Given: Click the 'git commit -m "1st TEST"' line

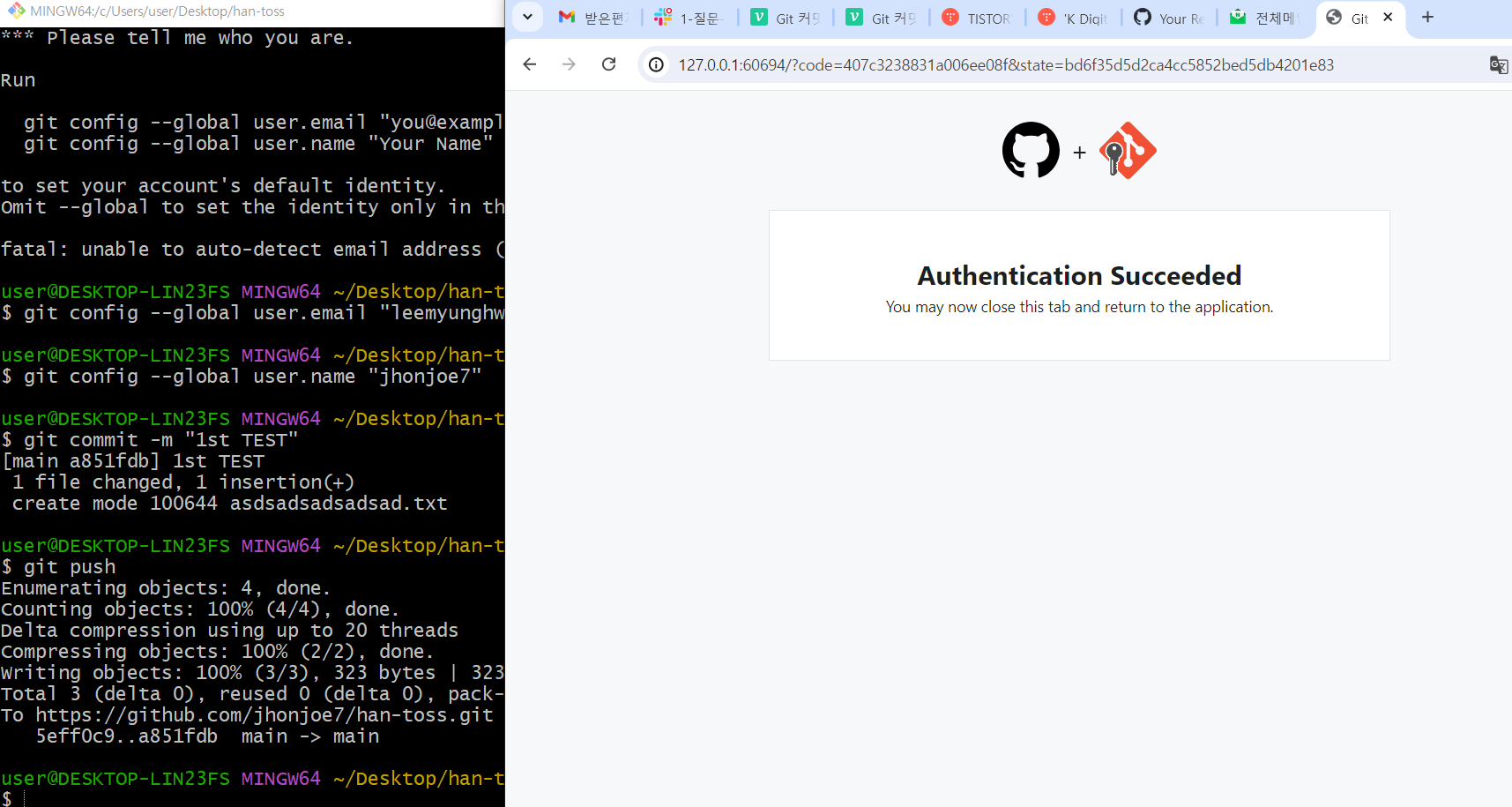Looking at the screenshot, I should 150,439.
